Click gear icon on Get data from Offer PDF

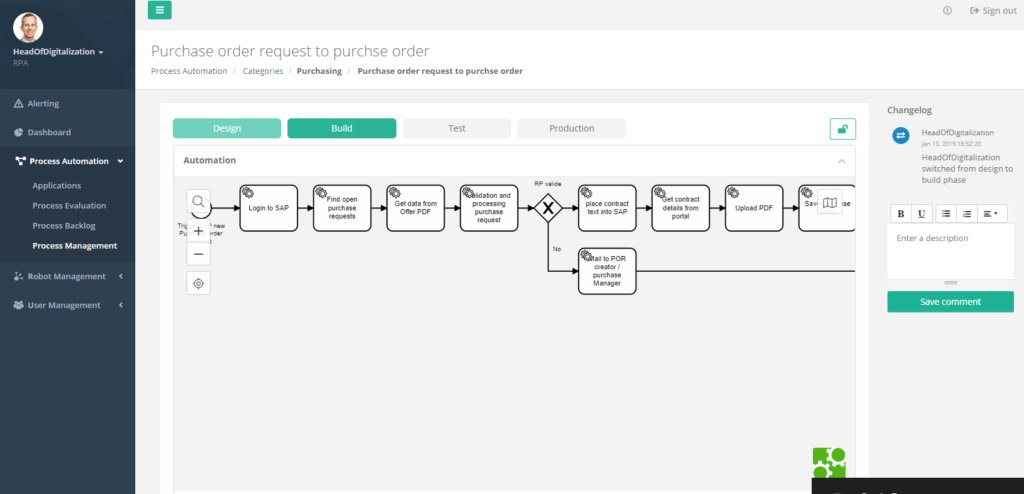tap(395, 192)
